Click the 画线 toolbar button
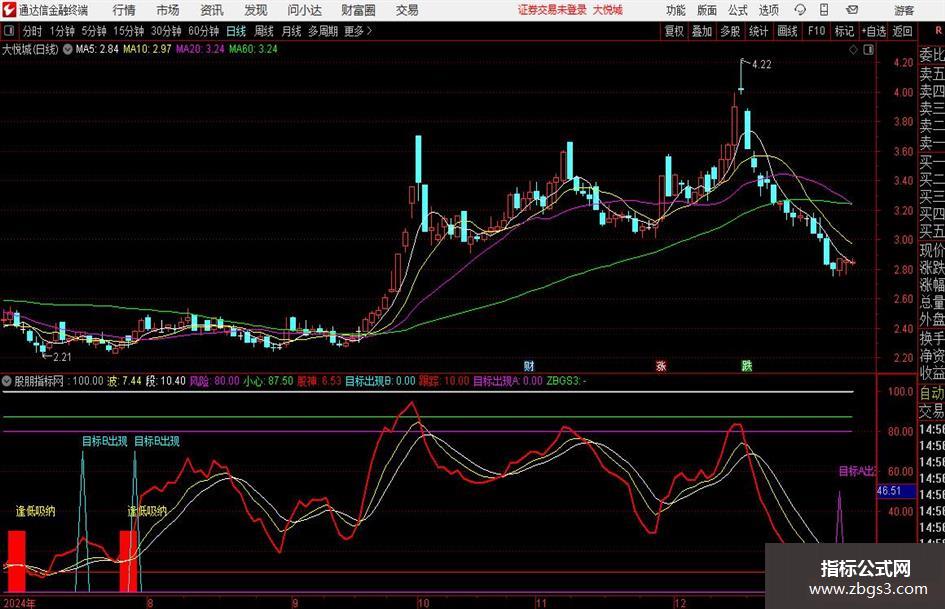 pos(788,31)
